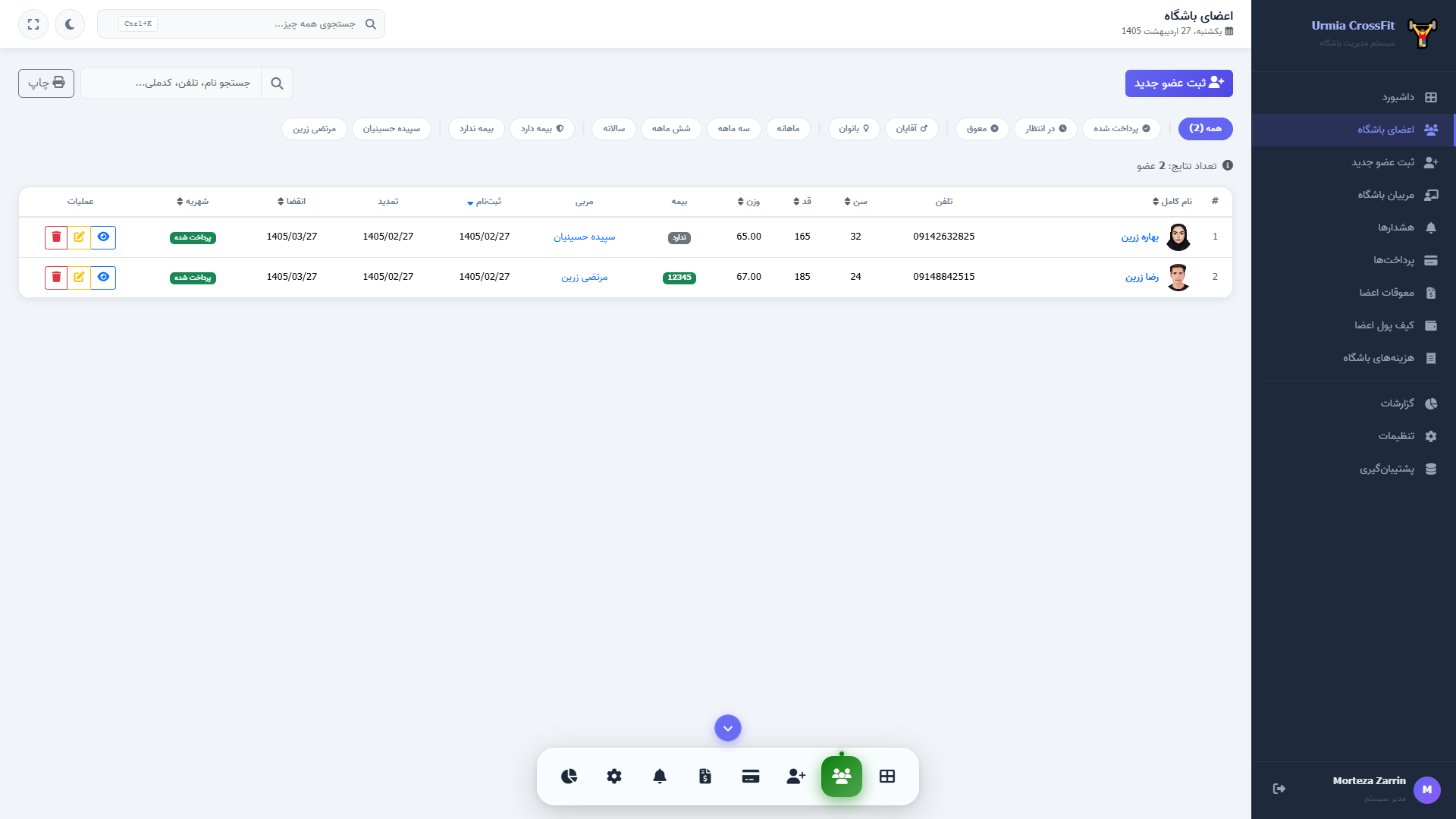The image size is (1456, 819).
Task: Collapse bottom dock with chevron button
Action: coord(728,729)
